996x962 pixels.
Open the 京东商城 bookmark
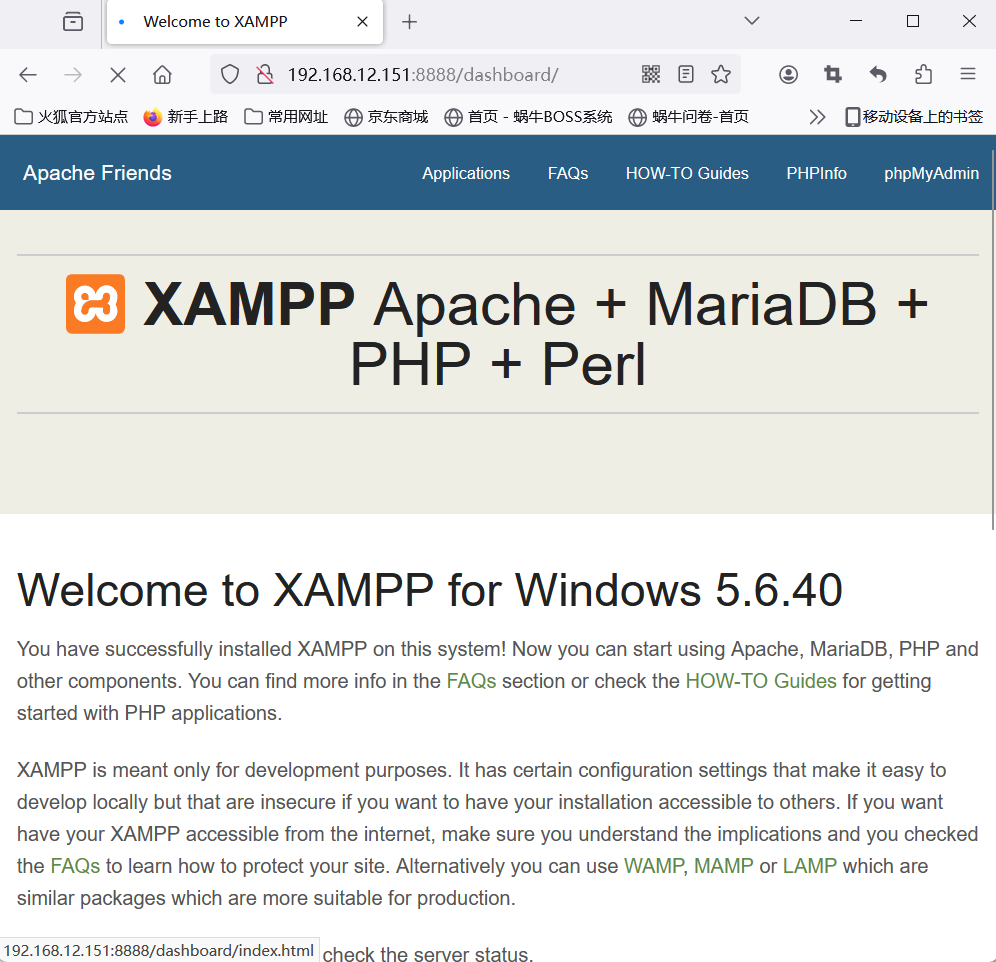pos(386,117)
